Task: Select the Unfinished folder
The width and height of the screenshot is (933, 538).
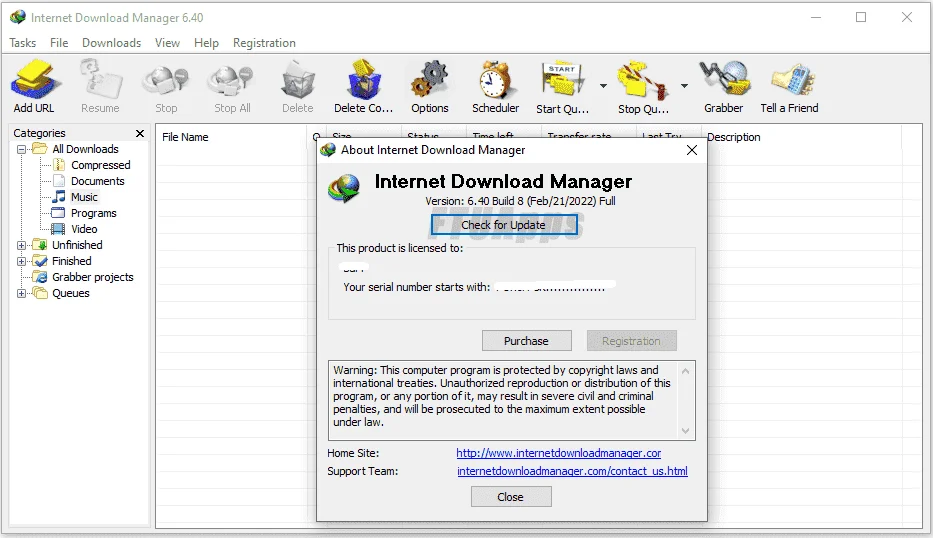Action: pos(77,245)
